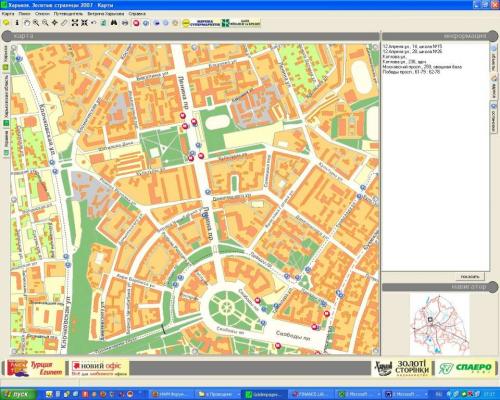The height and width of the screenshot is (400, 500).
Task: Open the Витрина Харькова menu
Action: pyautogui.click(x=106, y=14)
